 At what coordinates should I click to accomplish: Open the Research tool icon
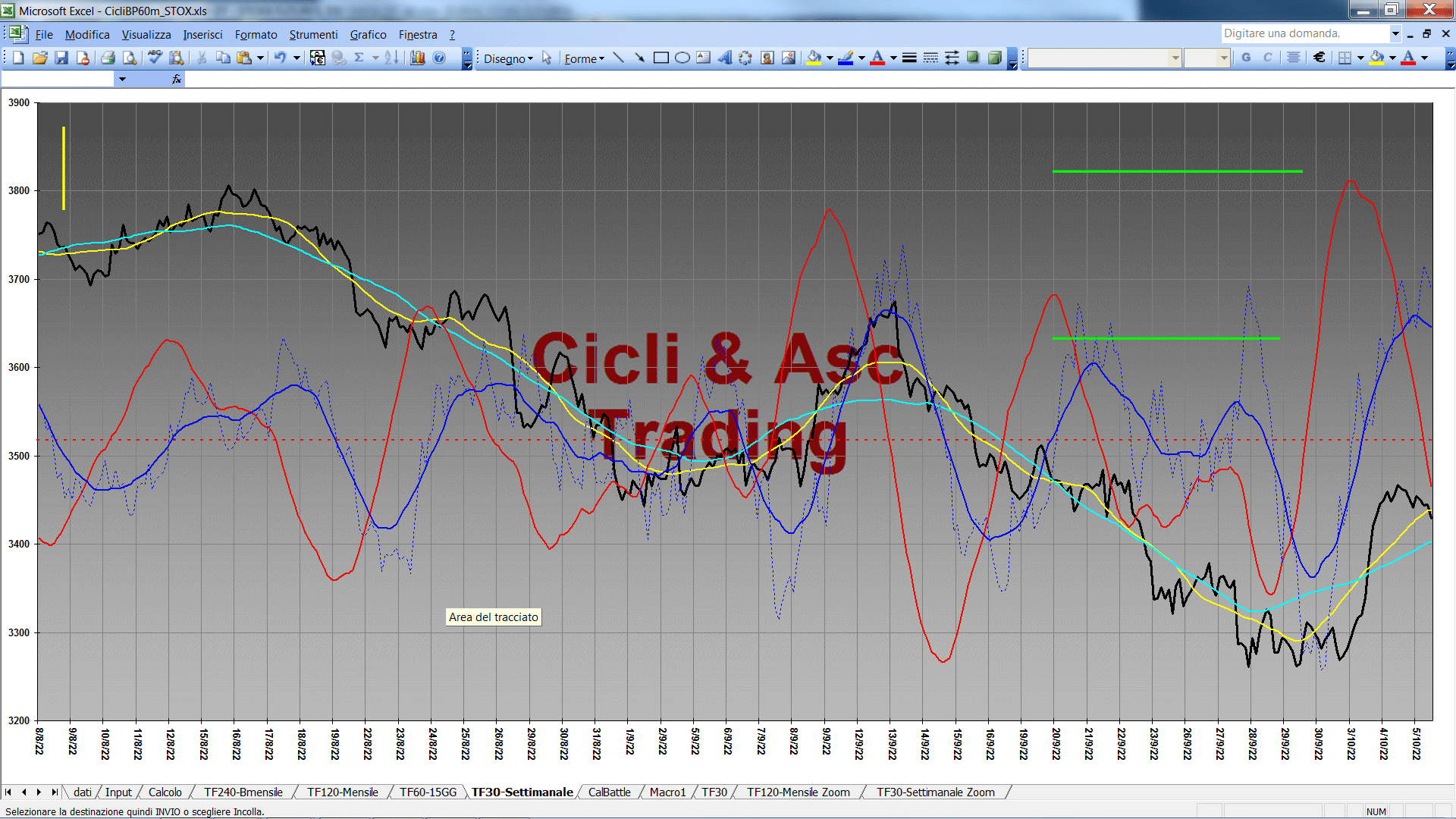point(177,58)
